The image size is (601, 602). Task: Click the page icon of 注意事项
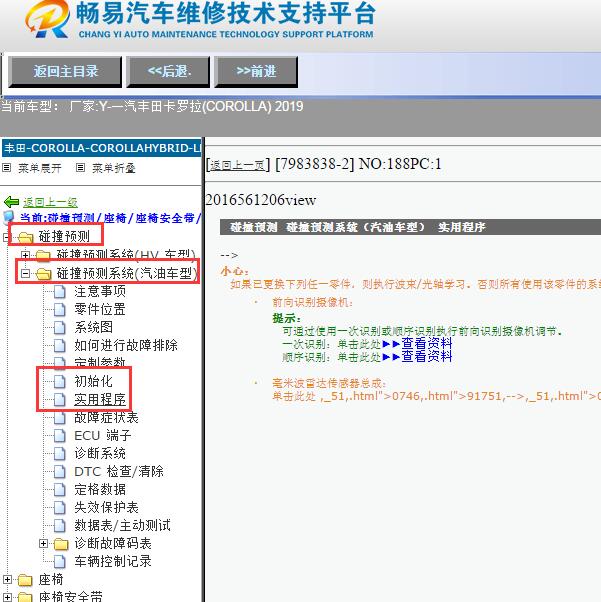[60, 291]
